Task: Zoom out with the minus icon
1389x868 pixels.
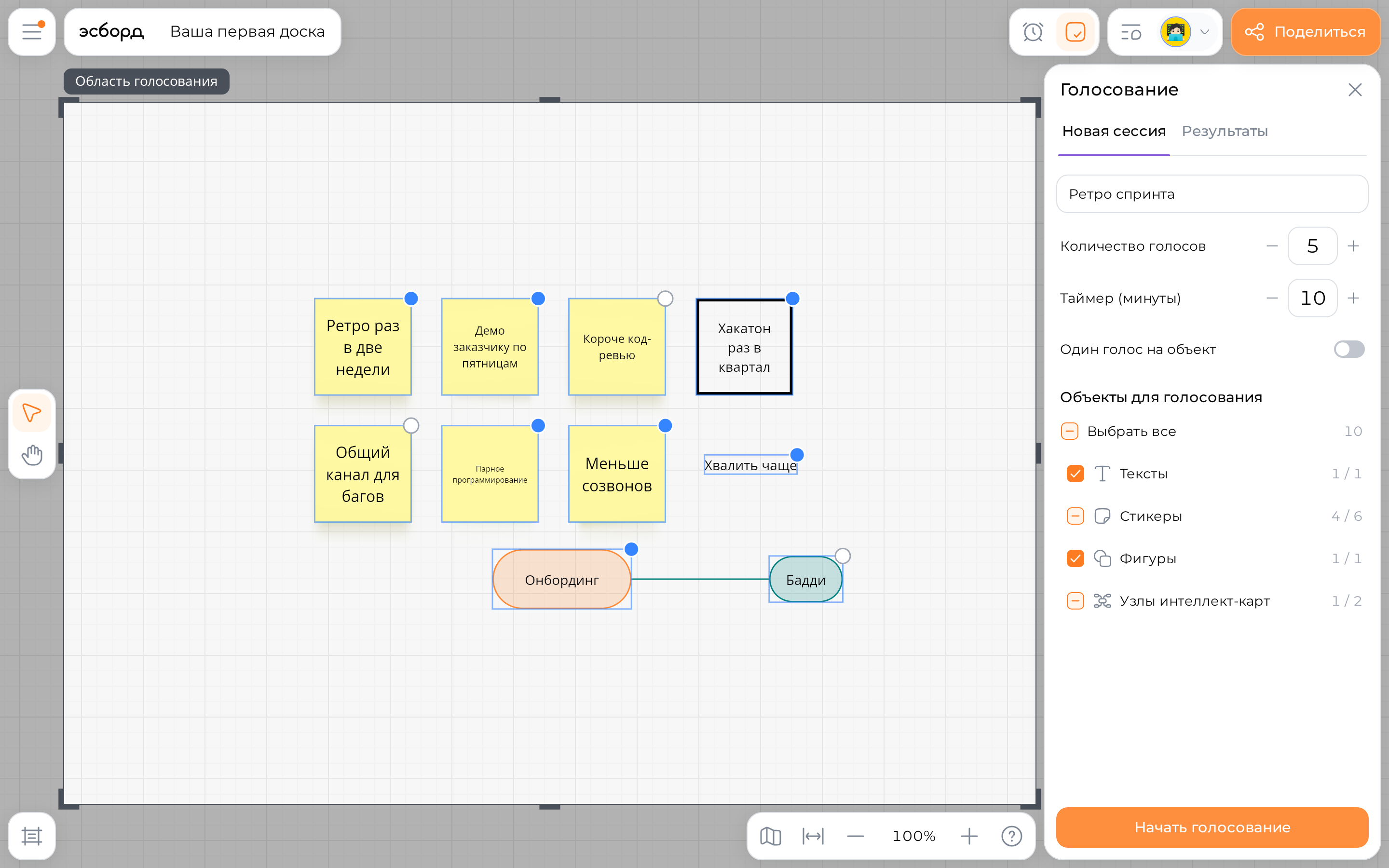Action: tap(855, 836)
